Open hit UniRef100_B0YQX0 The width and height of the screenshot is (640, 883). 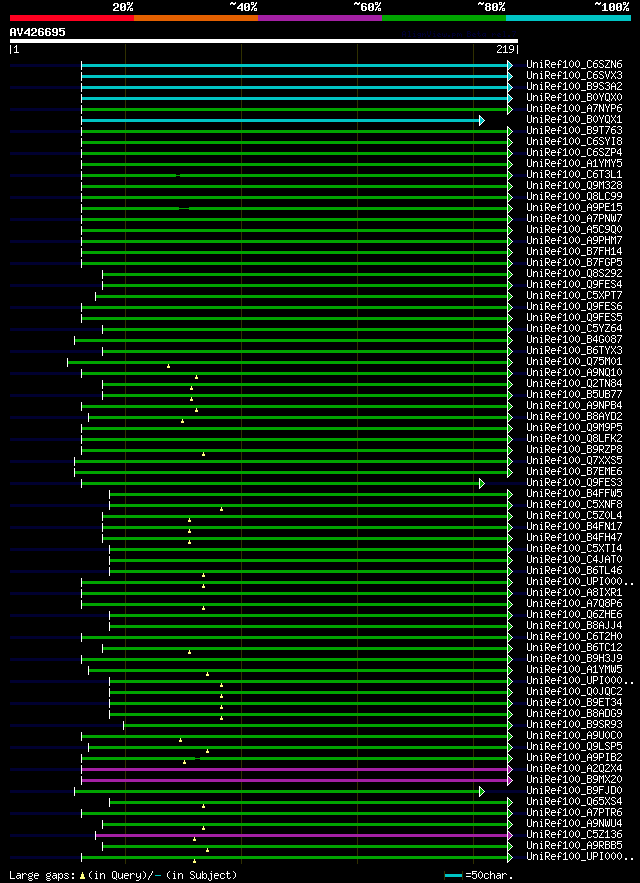click(x=574, y=98)
